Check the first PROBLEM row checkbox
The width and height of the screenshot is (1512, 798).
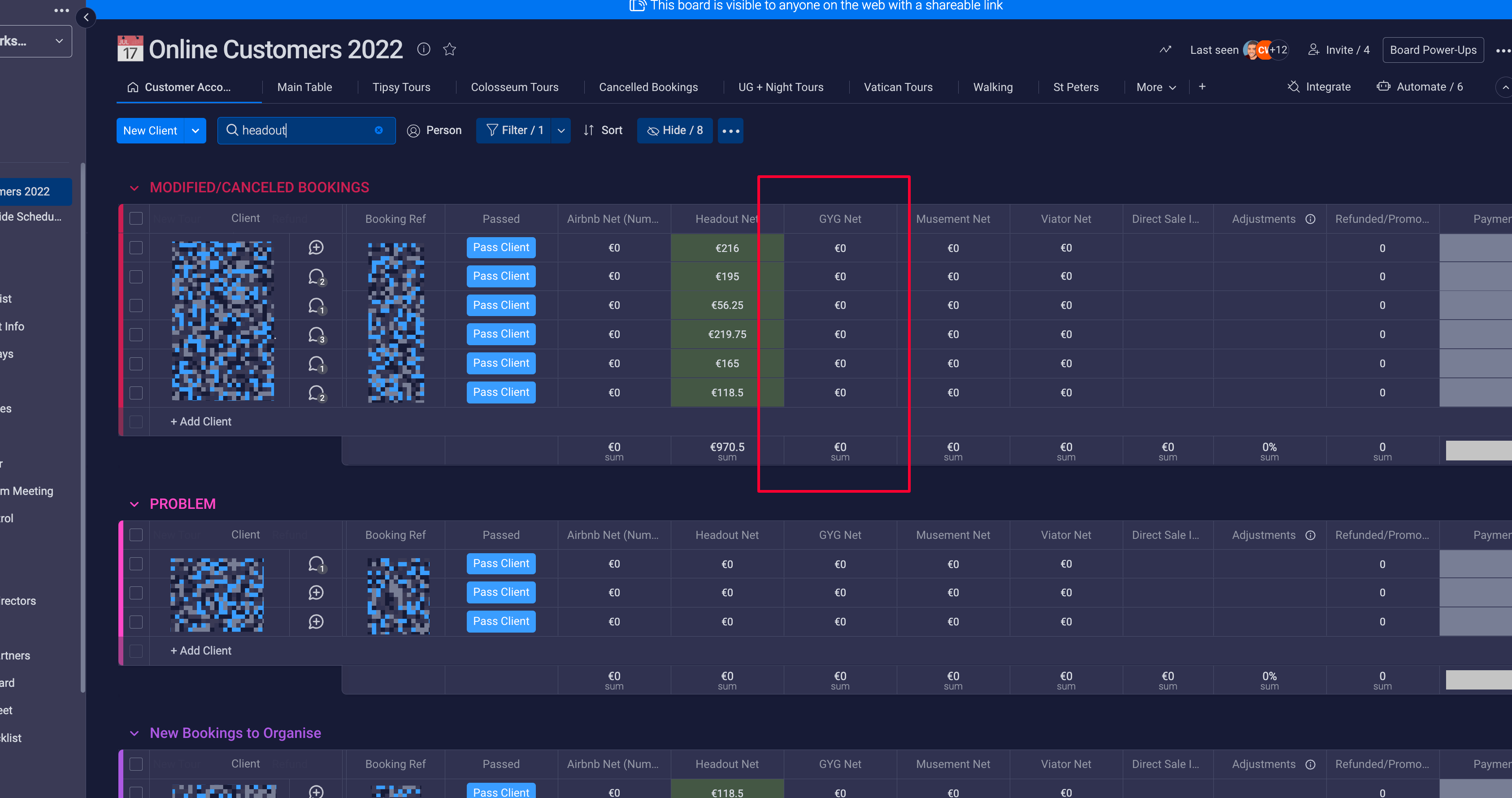click(136, 564)
